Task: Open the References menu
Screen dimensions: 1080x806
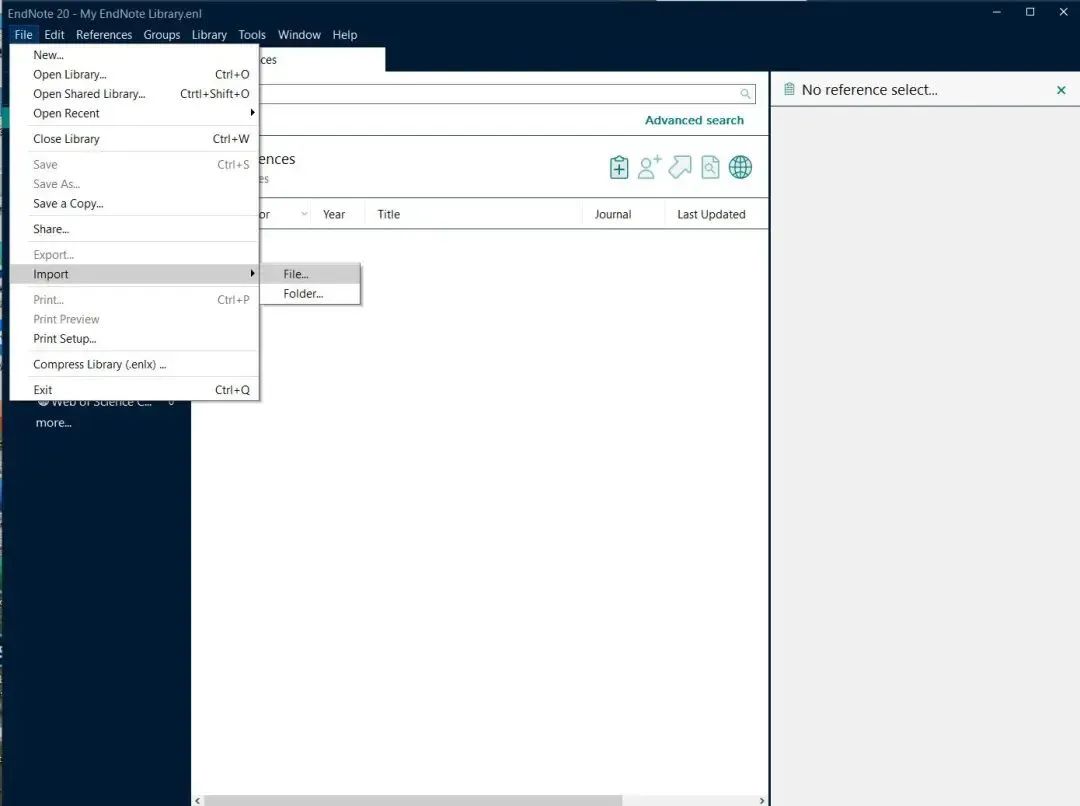Action: pyautogui.click(x=104, y=34)
